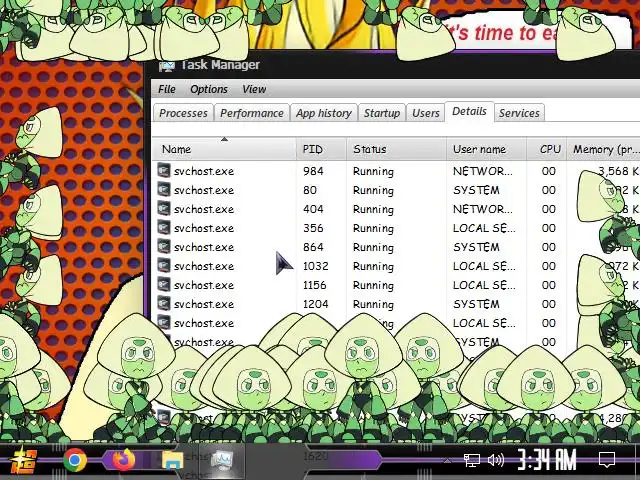640x480 pixels.
Task: Click the Name column sort arrow
Action: click(x=224, y=140)
